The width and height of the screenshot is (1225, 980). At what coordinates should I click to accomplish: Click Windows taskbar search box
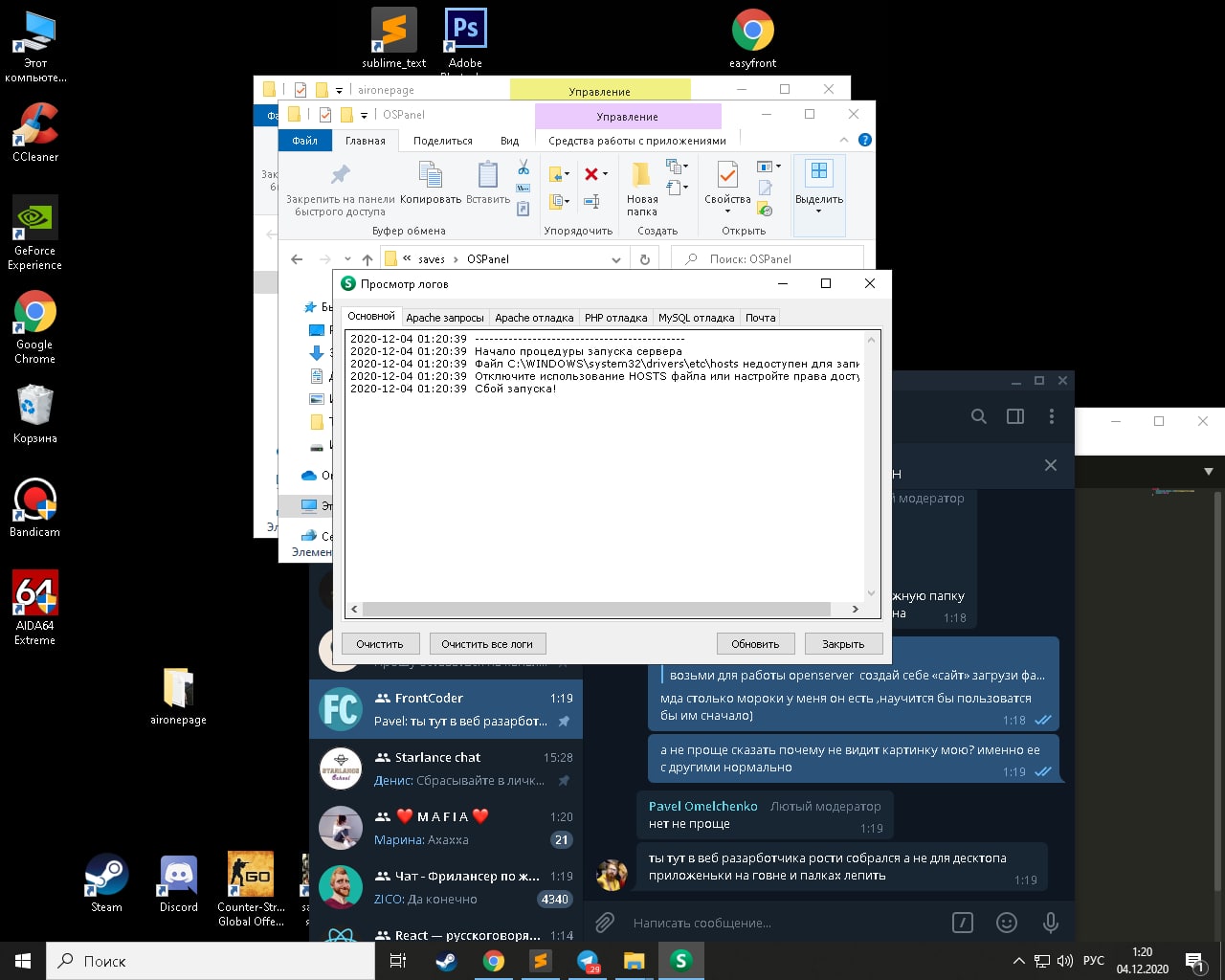point(211,961)
